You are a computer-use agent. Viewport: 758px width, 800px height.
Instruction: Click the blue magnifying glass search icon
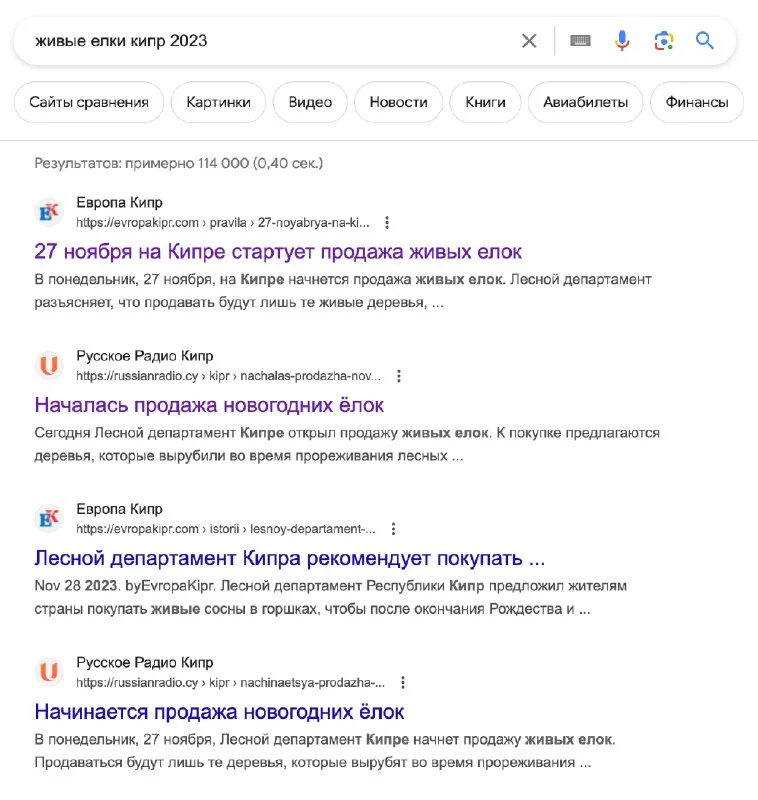point(704,40)
